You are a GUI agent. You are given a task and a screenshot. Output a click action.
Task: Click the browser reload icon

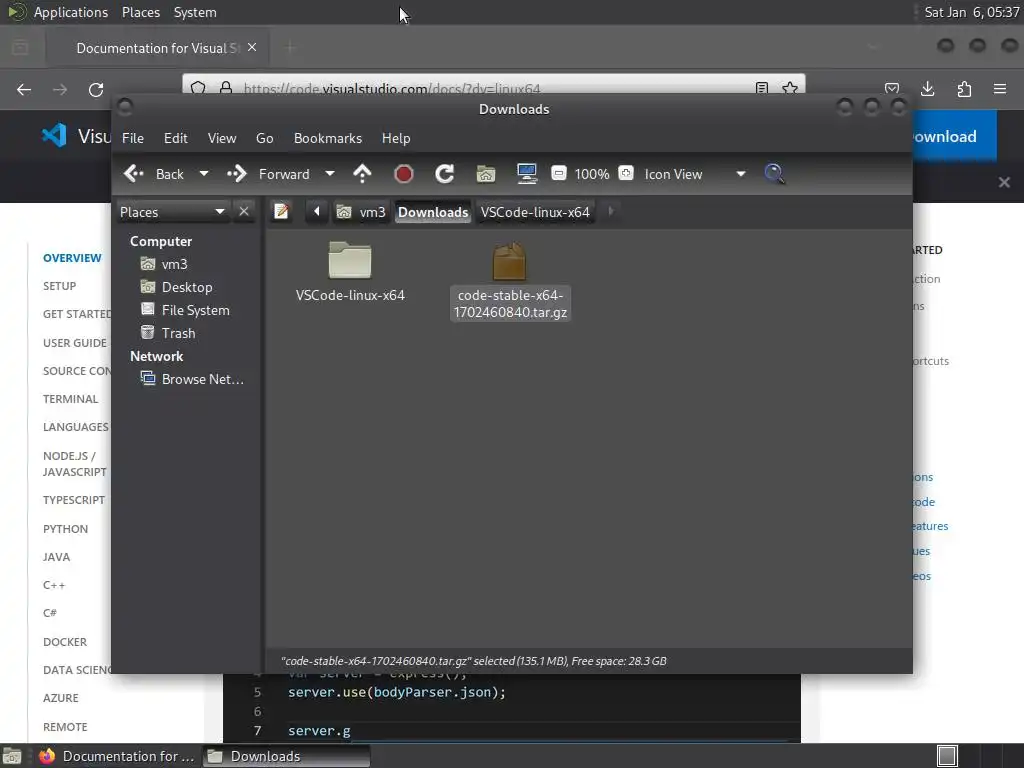pyautogui.click(x=96, y=89)
